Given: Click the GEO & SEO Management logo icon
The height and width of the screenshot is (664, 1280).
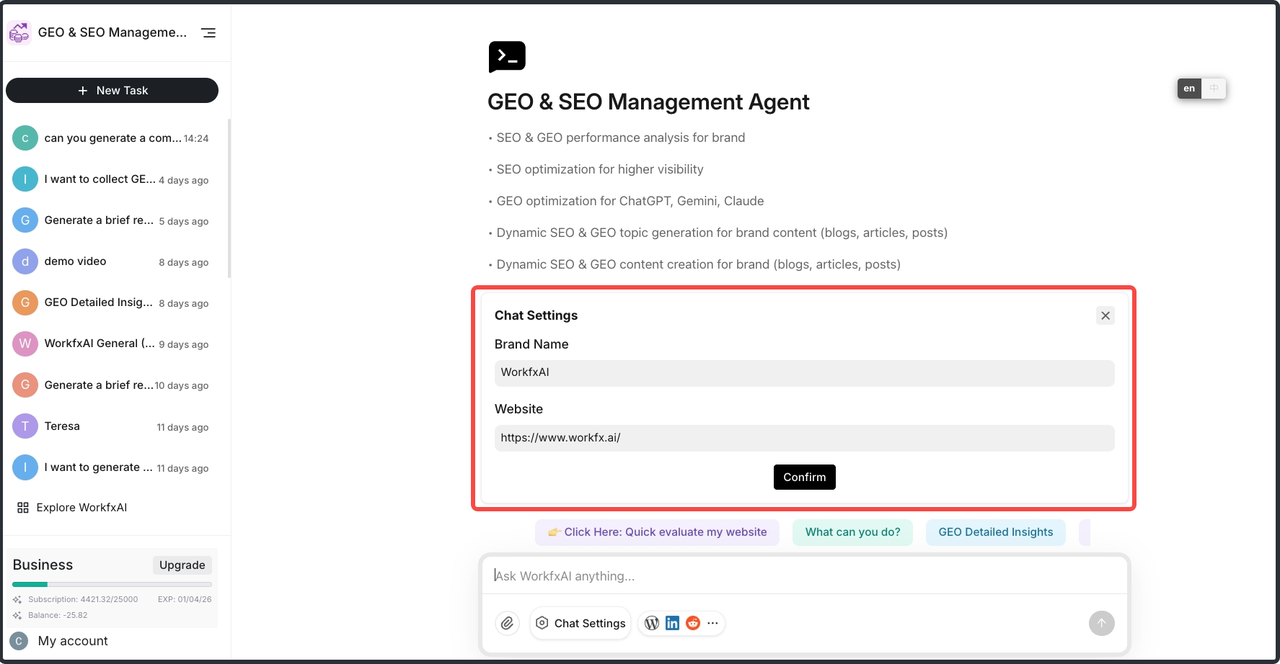Looking at the screenshot, I should [19, 33].
